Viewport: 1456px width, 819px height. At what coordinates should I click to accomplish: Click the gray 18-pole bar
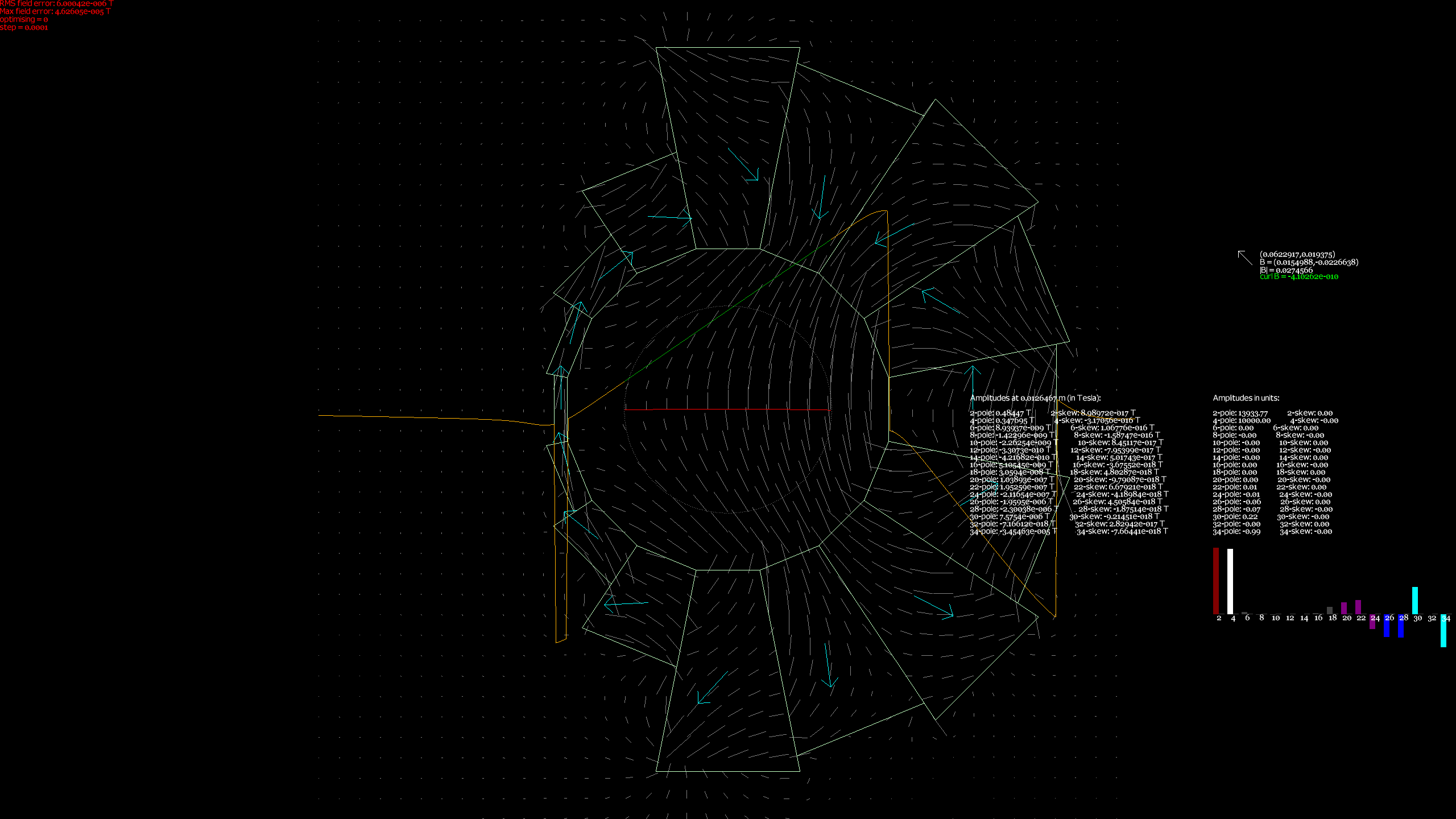(x=1330, y=610)
